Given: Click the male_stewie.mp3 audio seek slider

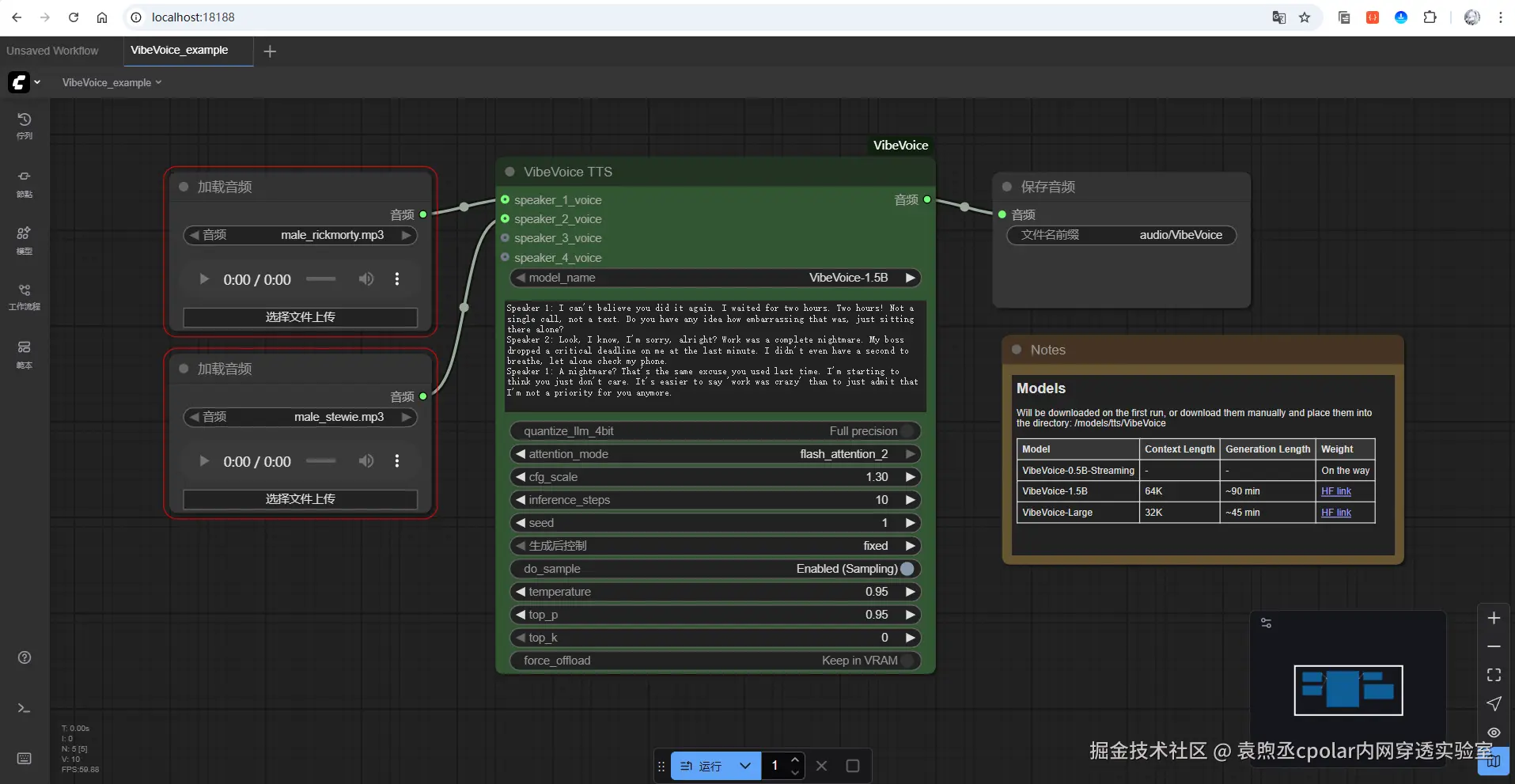Looking at the screenshot, I should point(320,460).
